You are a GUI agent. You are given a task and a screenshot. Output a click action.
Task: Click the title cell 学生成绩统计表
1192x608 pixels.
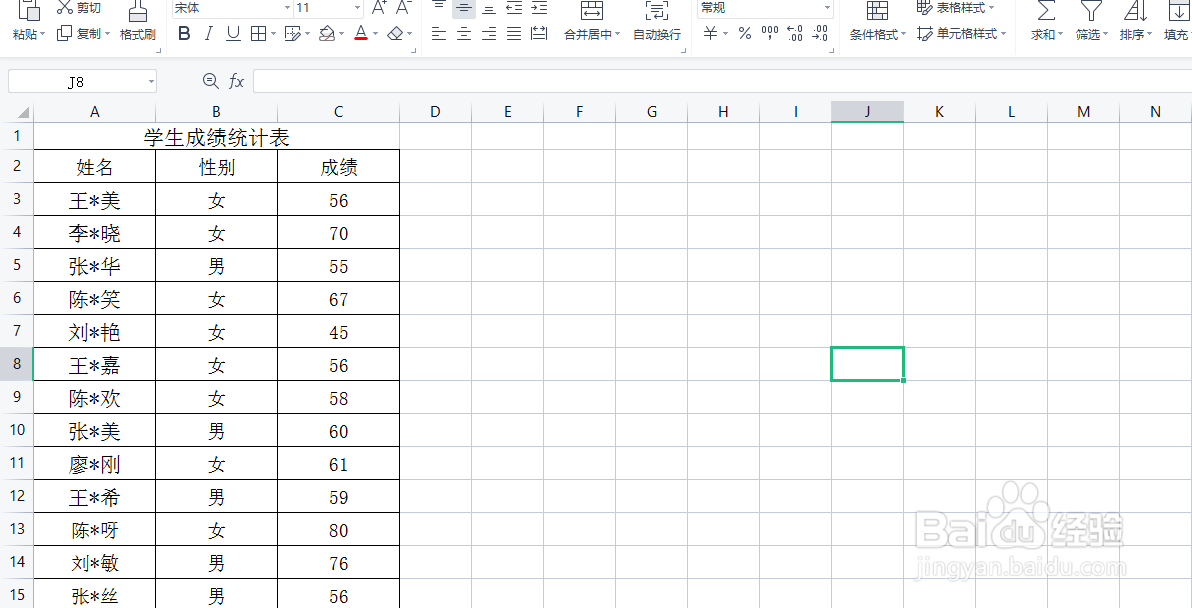pos(217,137)
